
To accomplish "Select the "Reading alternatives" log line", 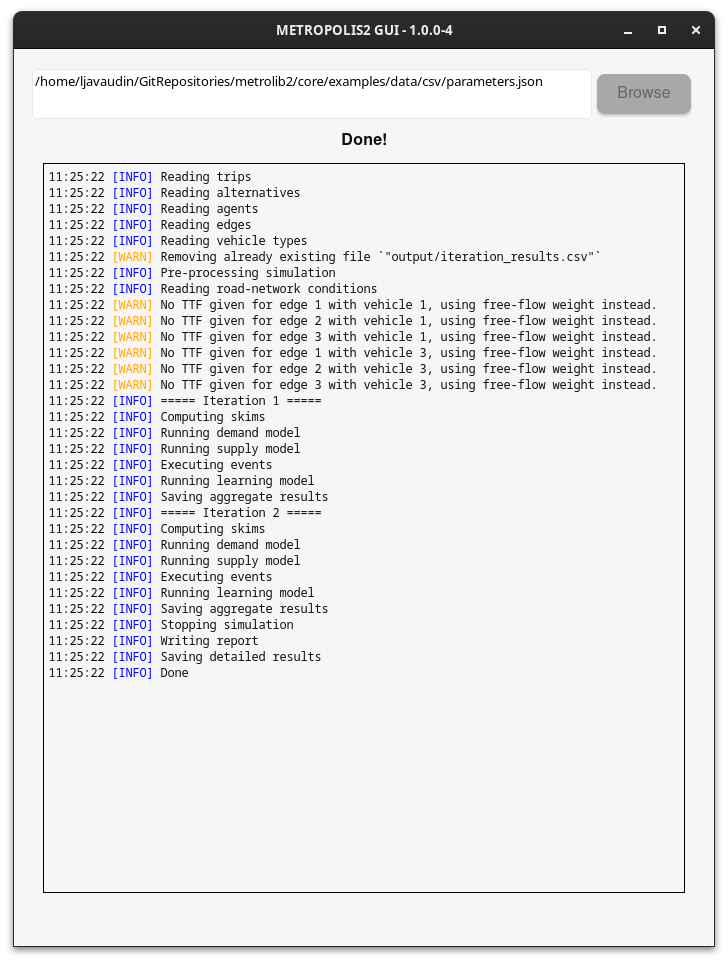I will coord(174,193).
